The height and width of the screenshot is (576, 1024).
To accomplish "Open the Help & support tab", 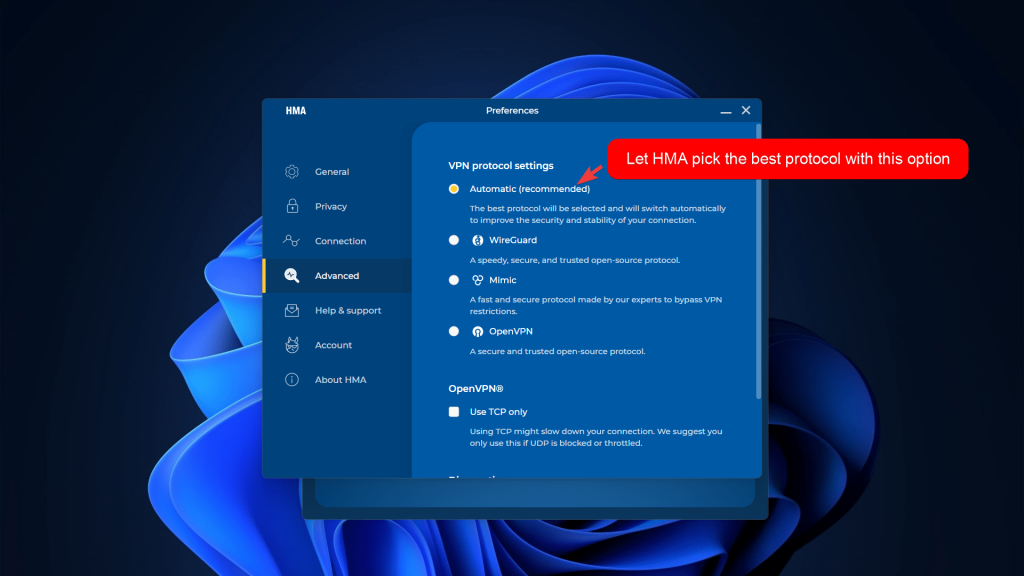I will pyautogui.click(x=337, y=310).
